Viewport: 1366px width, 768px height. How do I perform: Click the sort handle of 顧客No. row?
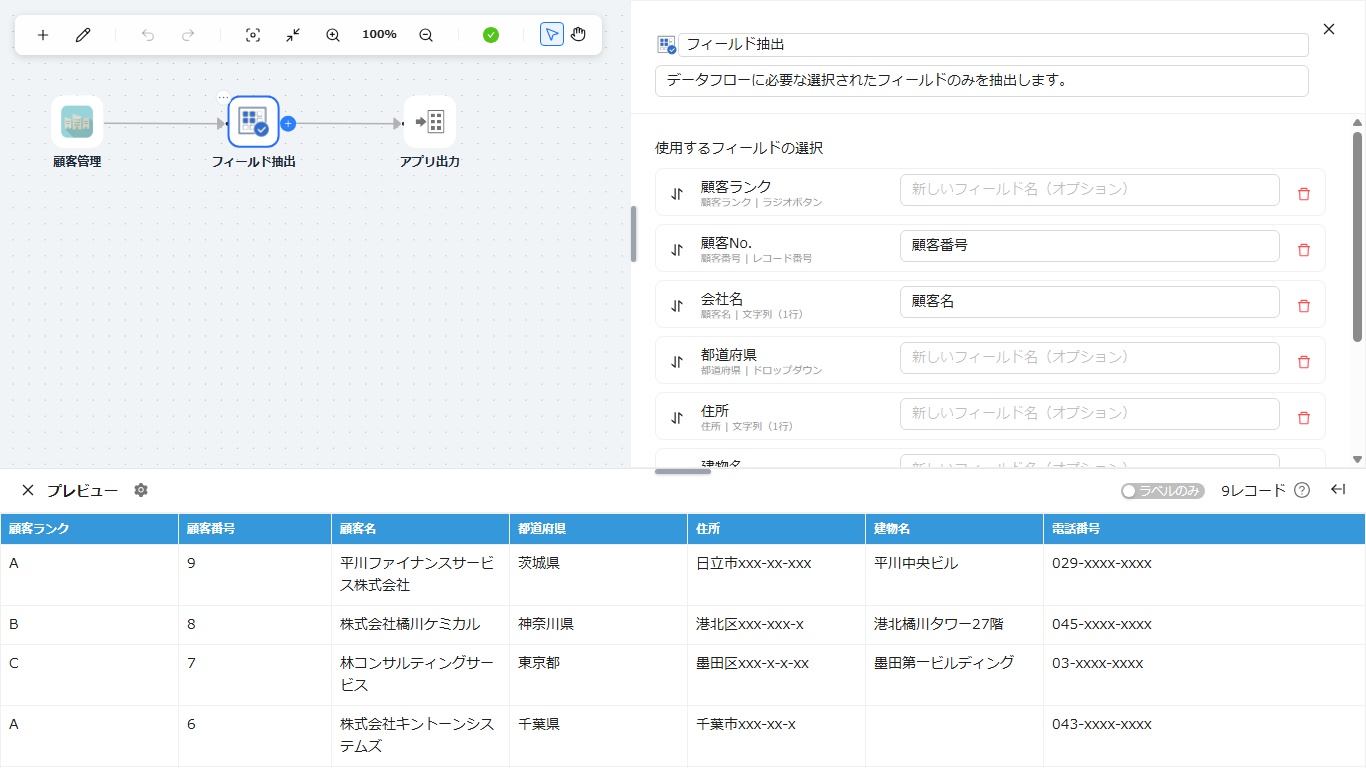click(677, 250)
